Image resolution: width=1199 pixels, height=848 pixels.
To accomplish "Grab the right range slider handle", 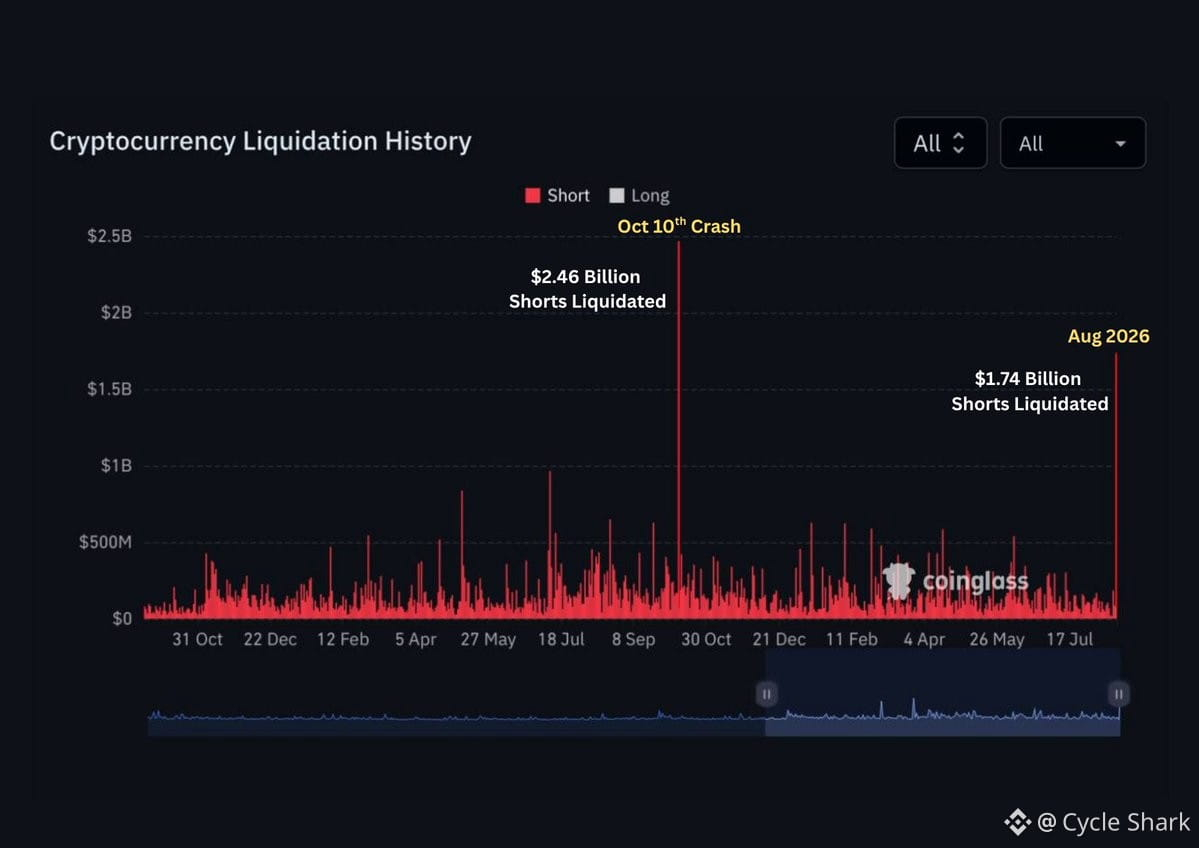I will (1118, 694).
